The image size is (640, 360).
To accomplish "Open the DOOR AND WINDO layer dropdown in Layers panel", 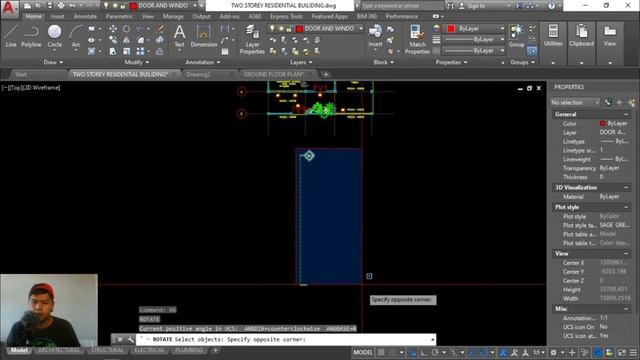I will pos(361,29).
